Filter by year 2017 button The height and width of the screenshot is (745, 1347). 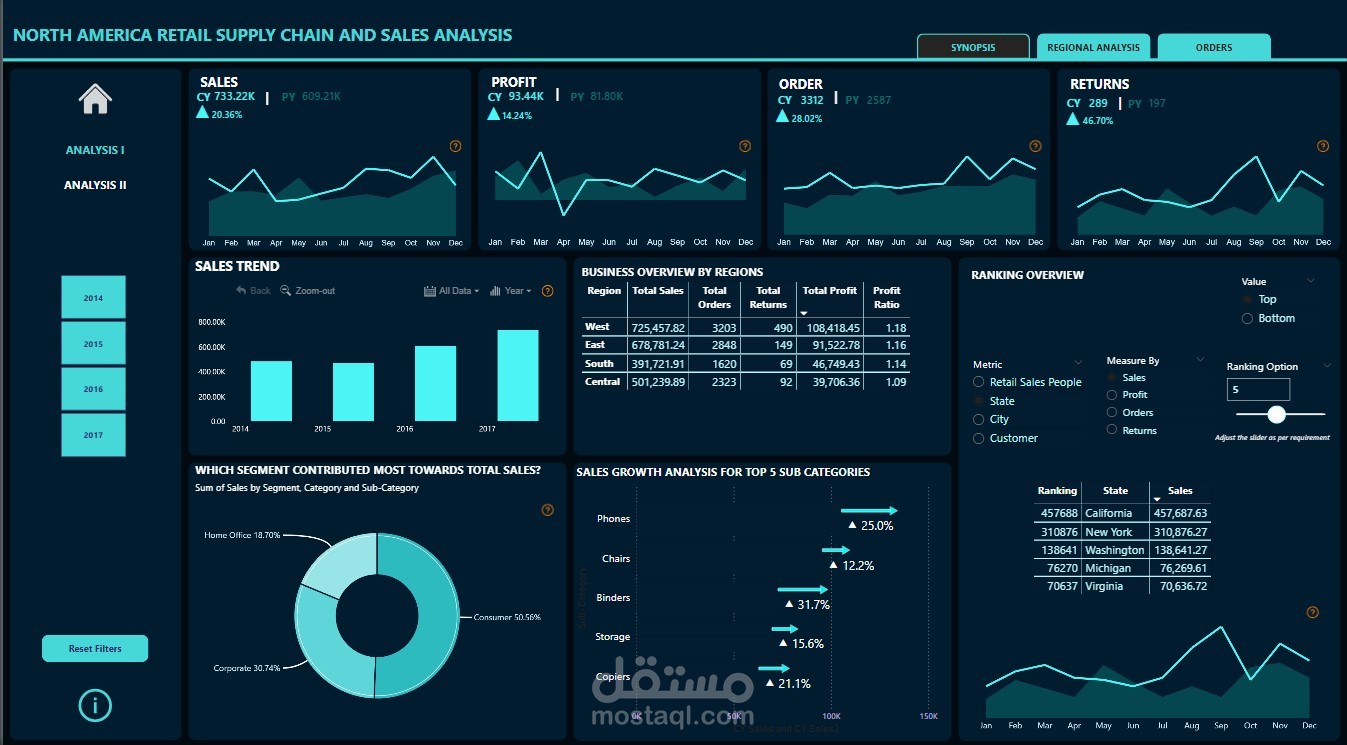click(x=93, y=435)
